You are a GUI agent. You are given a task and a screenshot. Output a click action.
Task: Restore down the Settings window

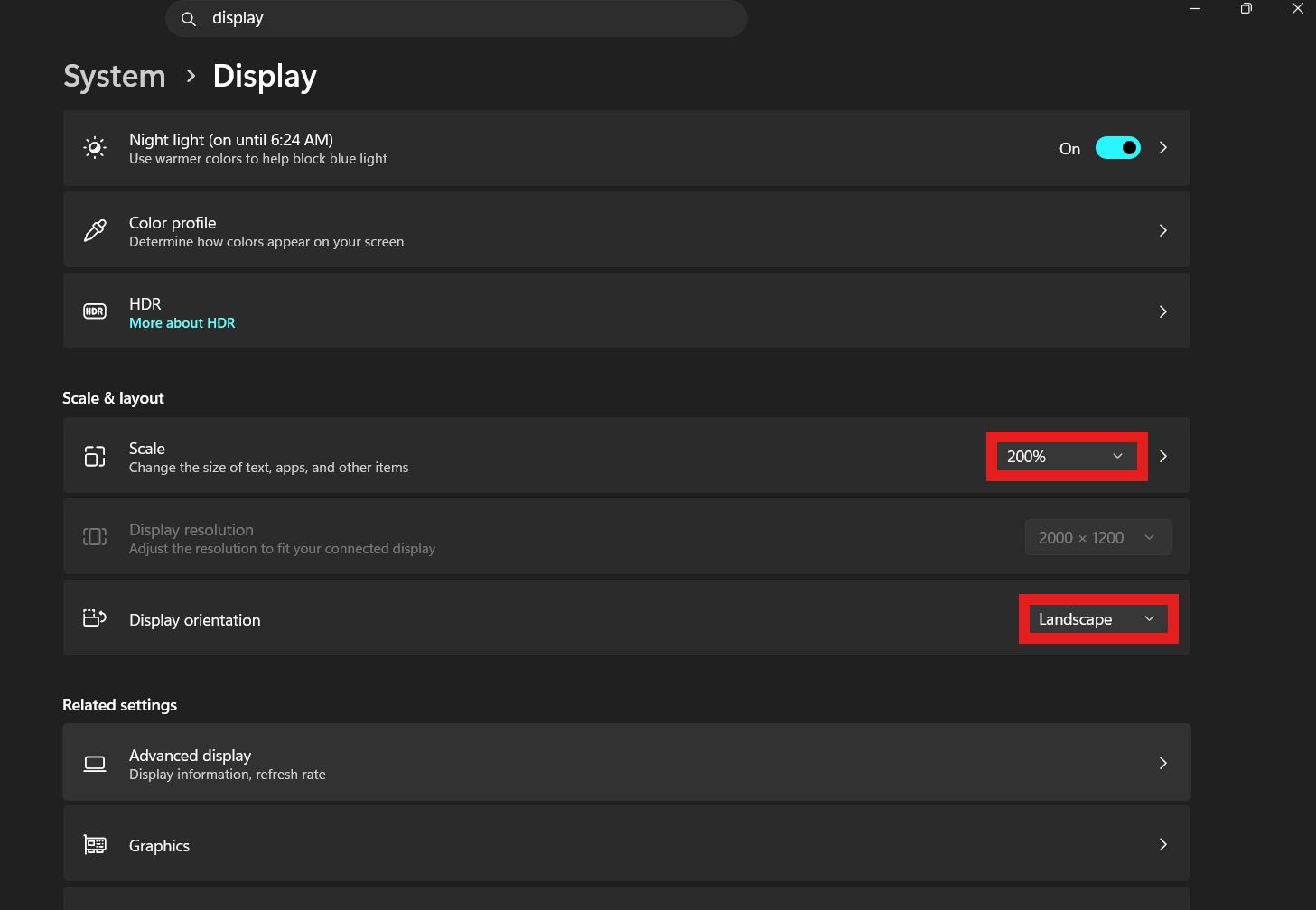pos(1246,8)
